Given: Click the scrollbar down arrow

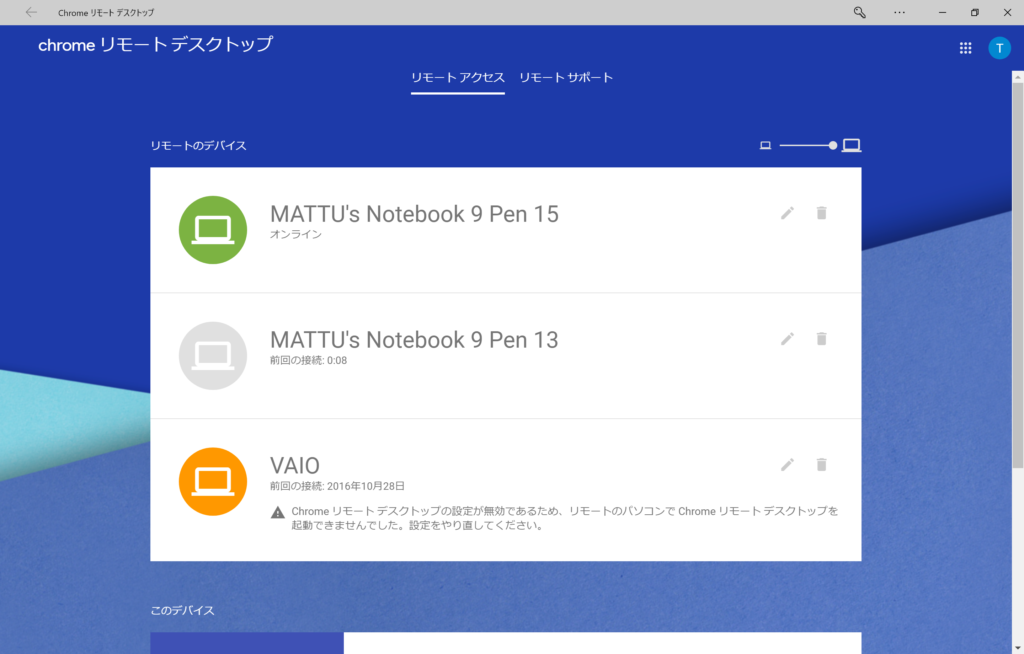Looking at the screenshot, I should click(1017, 648).
